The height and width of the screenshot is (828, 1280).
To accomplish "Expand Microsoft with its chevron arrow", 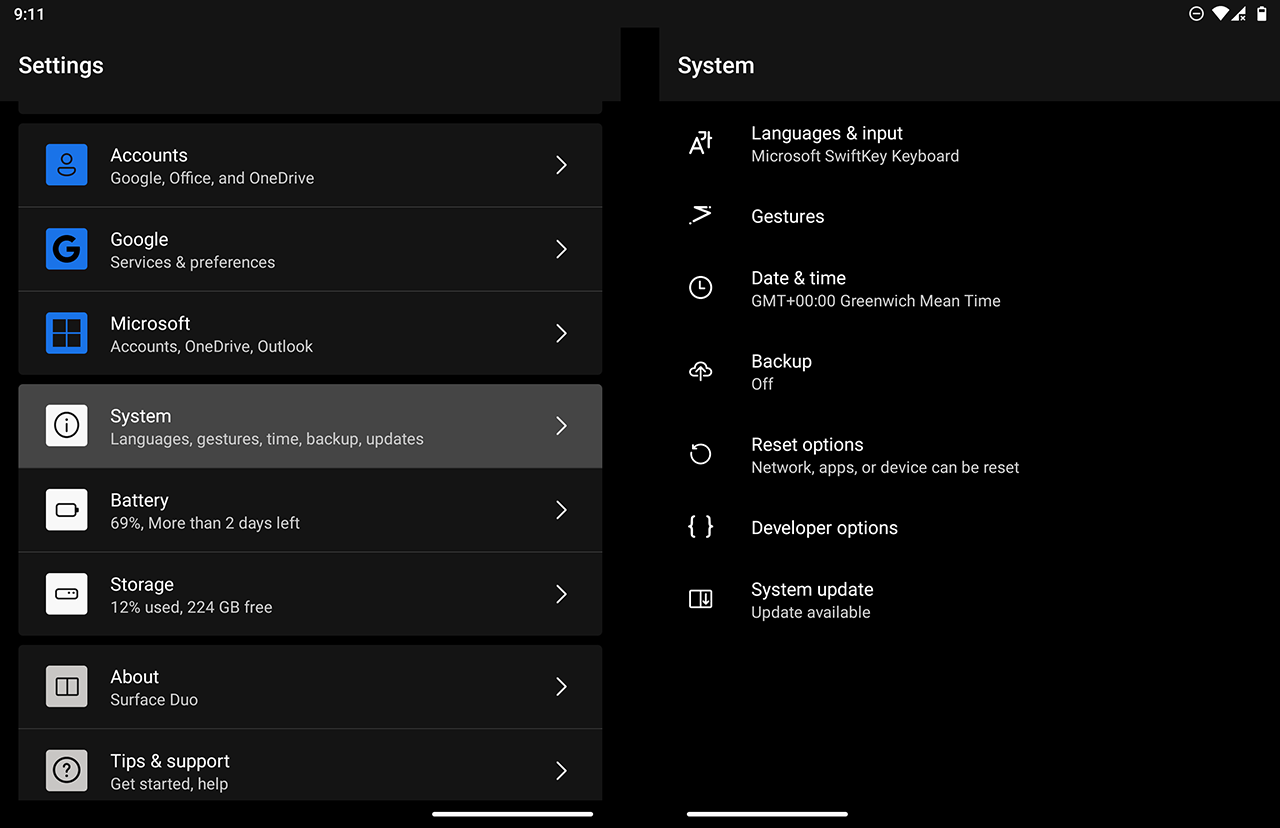I will [561, 333].
